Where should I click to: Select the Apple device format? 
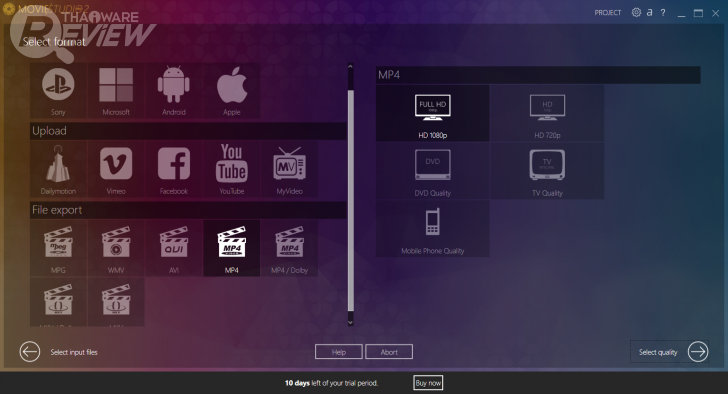[232, 90]
